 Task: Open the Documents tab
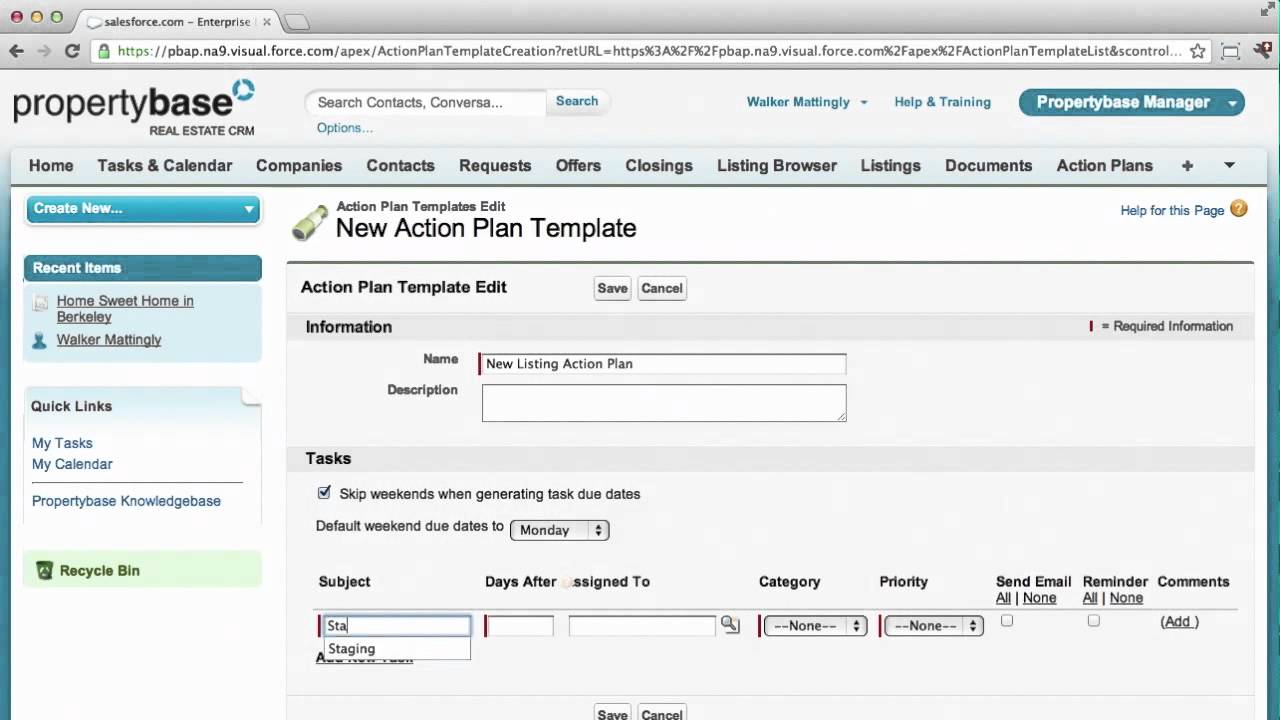click(989, 166)
